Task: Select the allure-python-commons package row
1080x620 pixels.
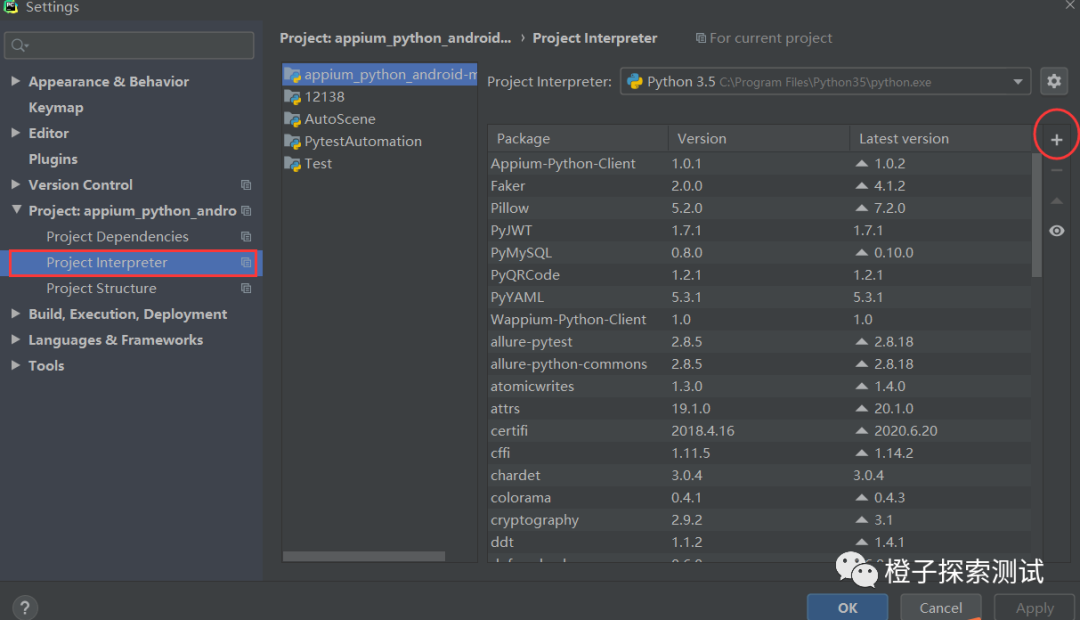Action: click(x=759, y=364)
